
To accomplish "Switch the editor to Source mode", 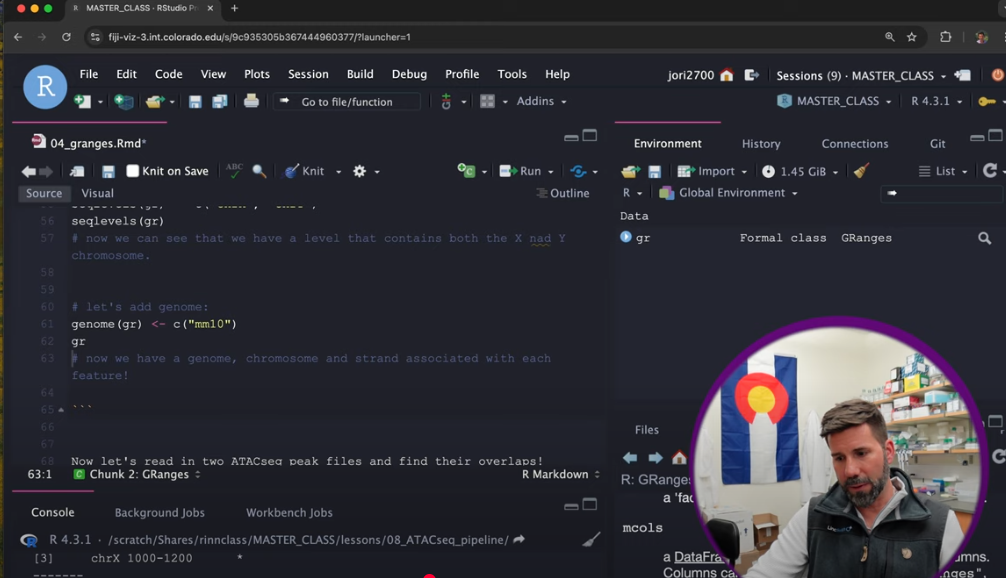I will click(44, 193).
